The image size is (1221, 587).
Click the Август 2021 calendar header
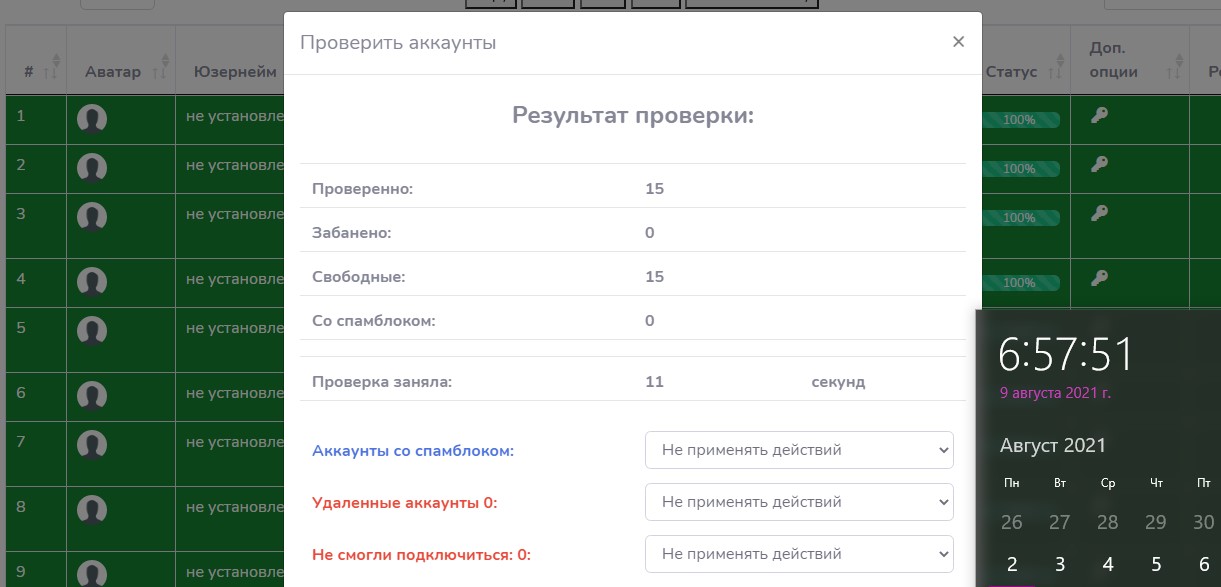tap(1053, 446)
